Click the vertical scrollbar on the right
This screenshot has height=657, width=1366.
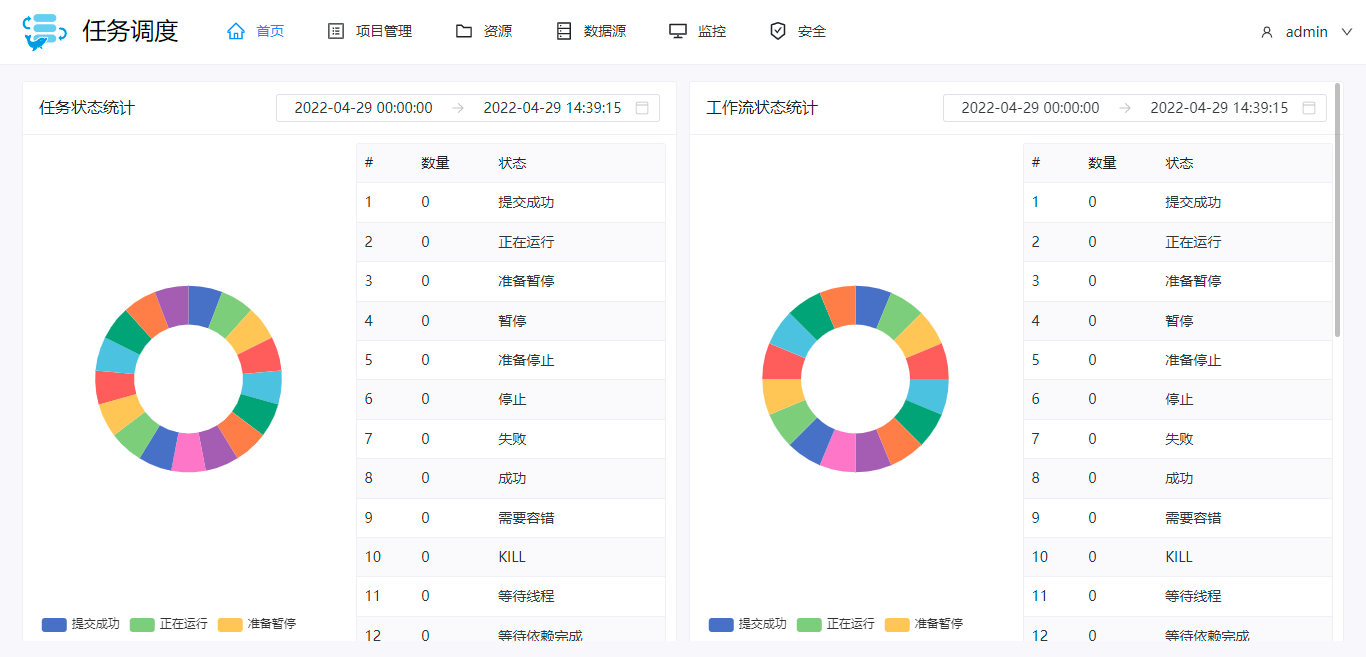point(1338,210)
